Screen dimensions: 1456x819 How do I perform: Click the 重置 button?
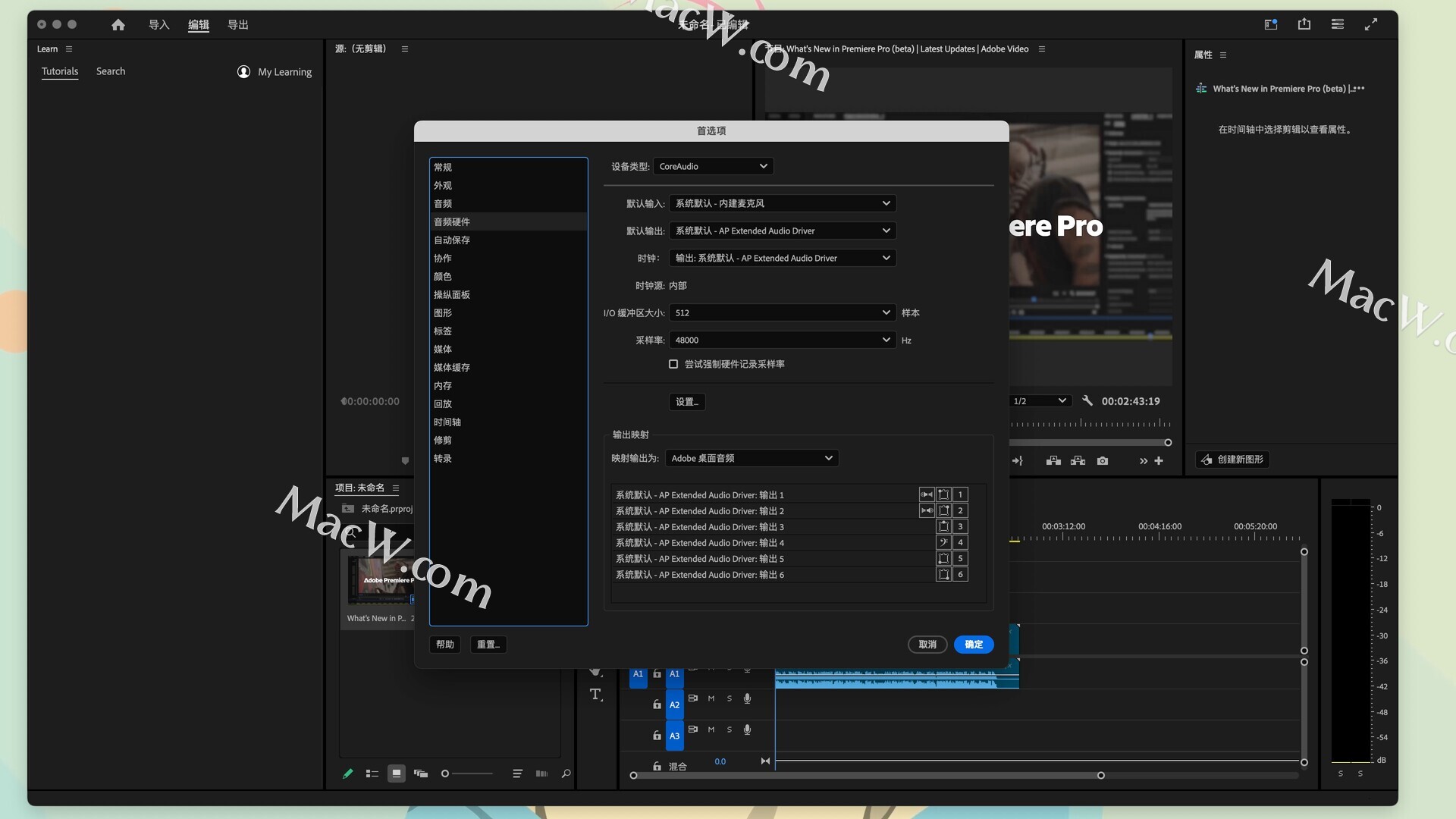(x=488, y=645)
